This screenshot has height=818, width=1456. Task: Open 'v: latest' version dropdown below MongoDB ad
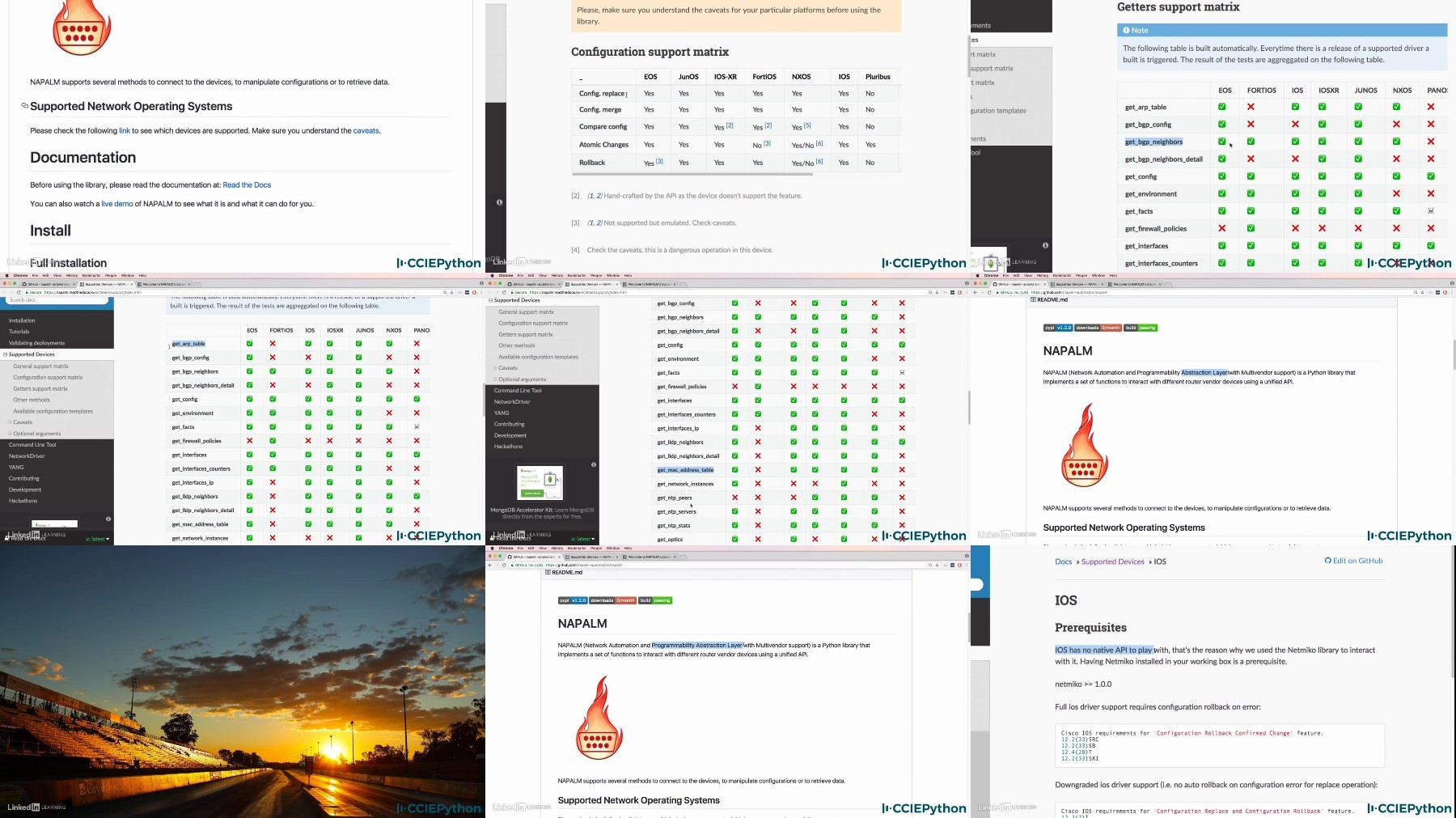pos(582,539)
